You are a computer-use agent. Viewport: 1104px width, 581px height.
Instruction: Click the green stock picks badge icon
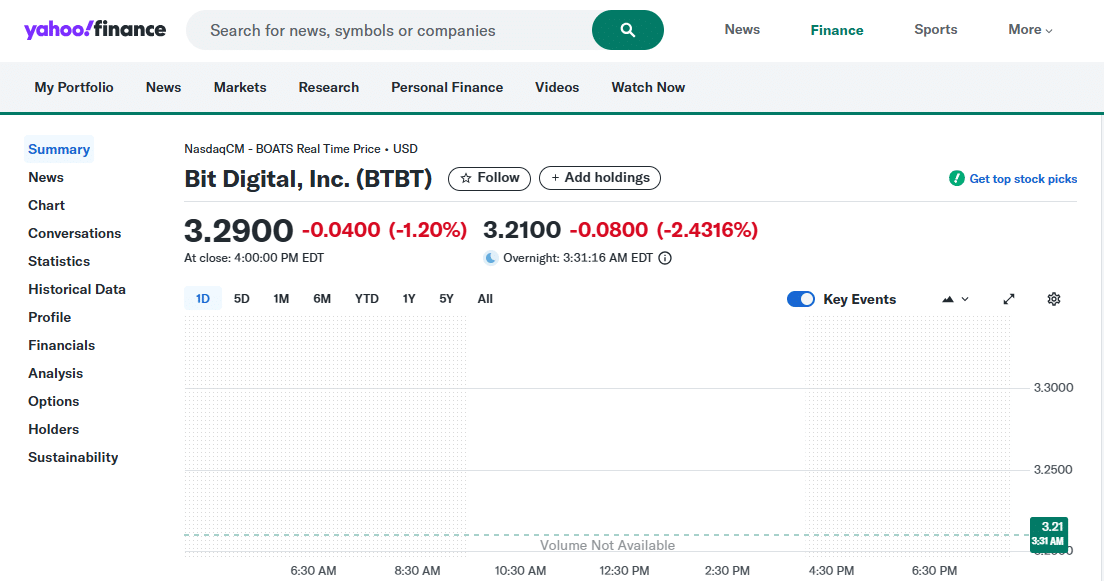tap(956, 179)
